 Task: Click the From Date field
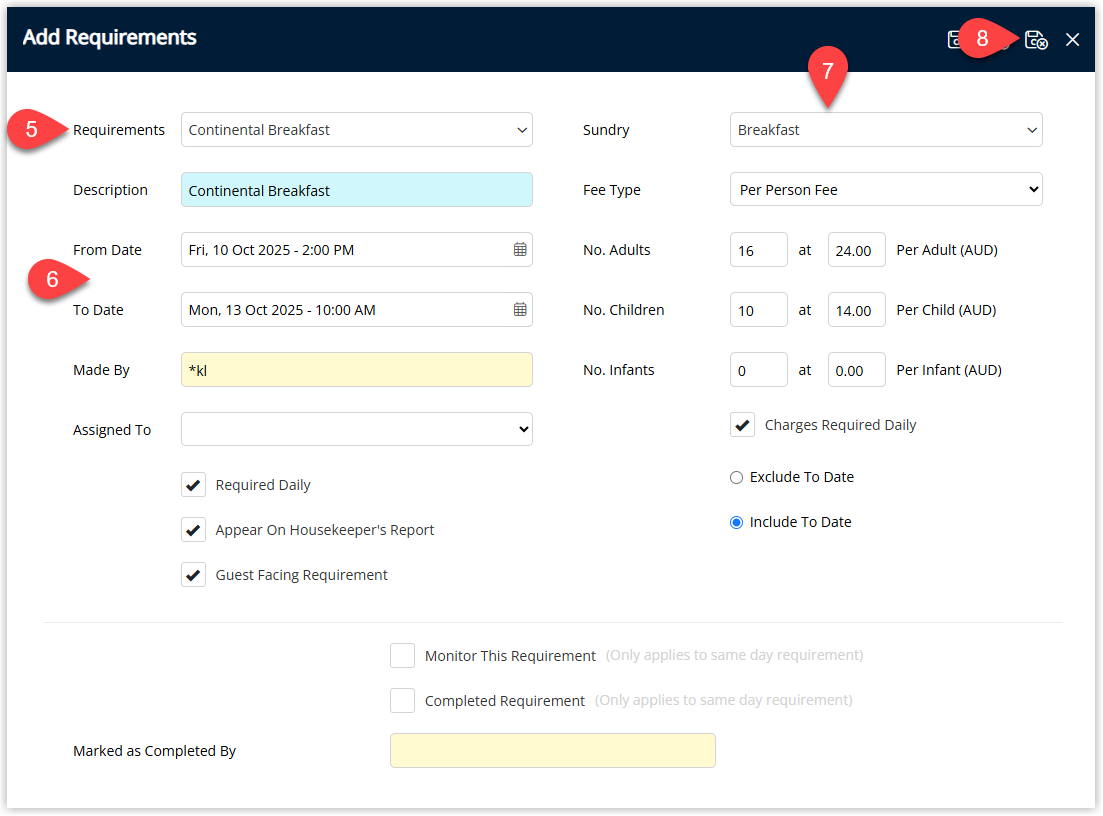pyautogui.click(x=357, y=250)
